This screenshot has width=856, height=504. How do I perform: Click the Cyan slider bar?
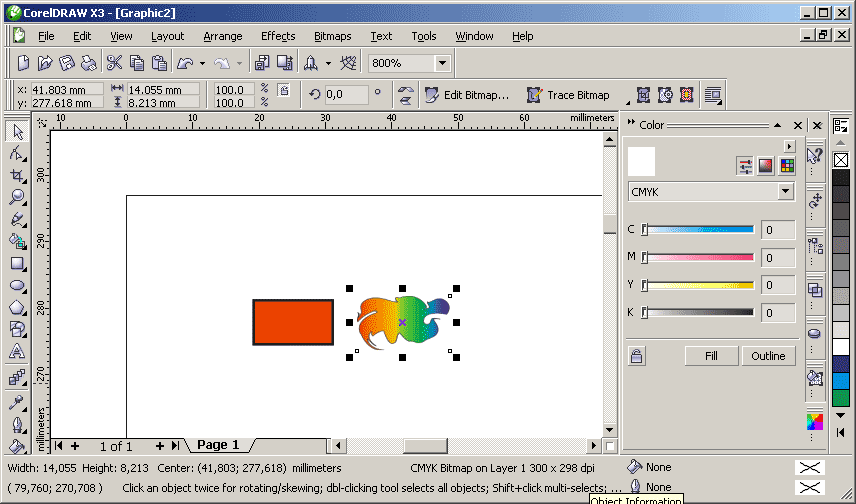pyautogui.click(x=699, y=229)
